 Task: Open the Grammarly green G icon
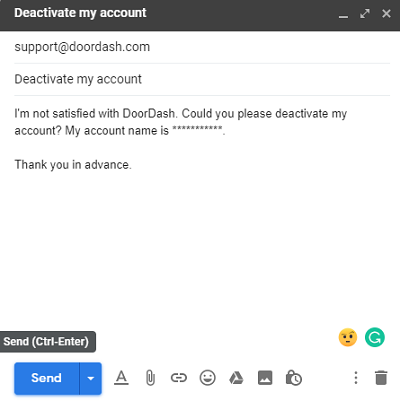[x=375, y=337]
